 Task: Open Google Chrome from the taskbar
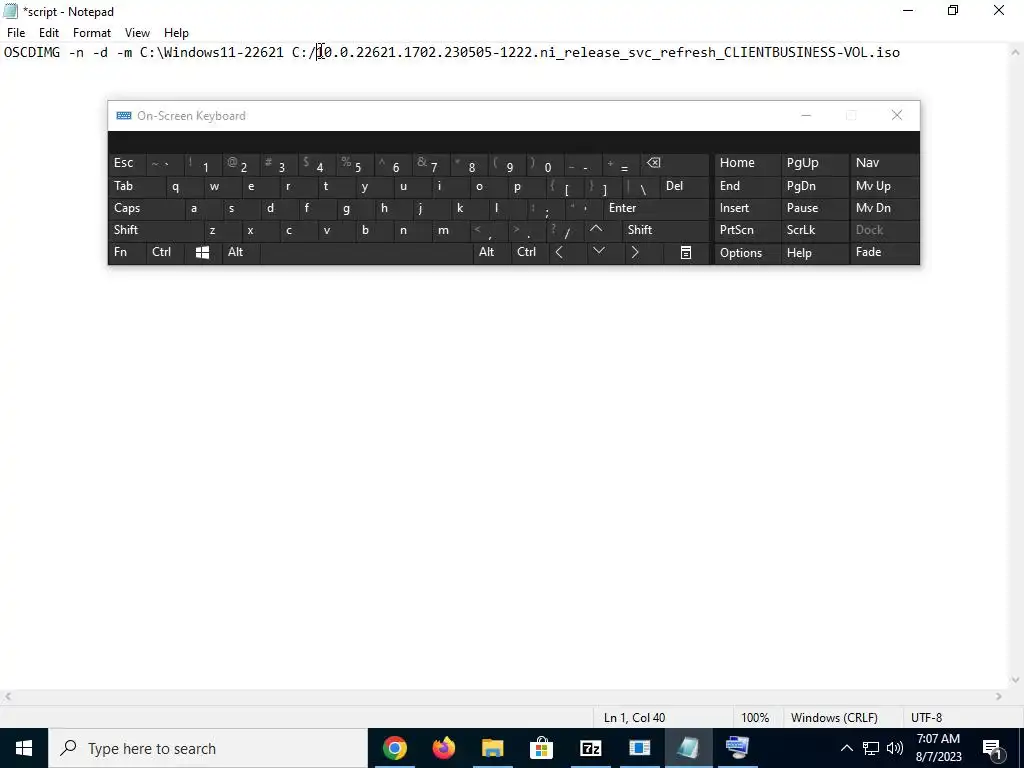pos(395,748)
